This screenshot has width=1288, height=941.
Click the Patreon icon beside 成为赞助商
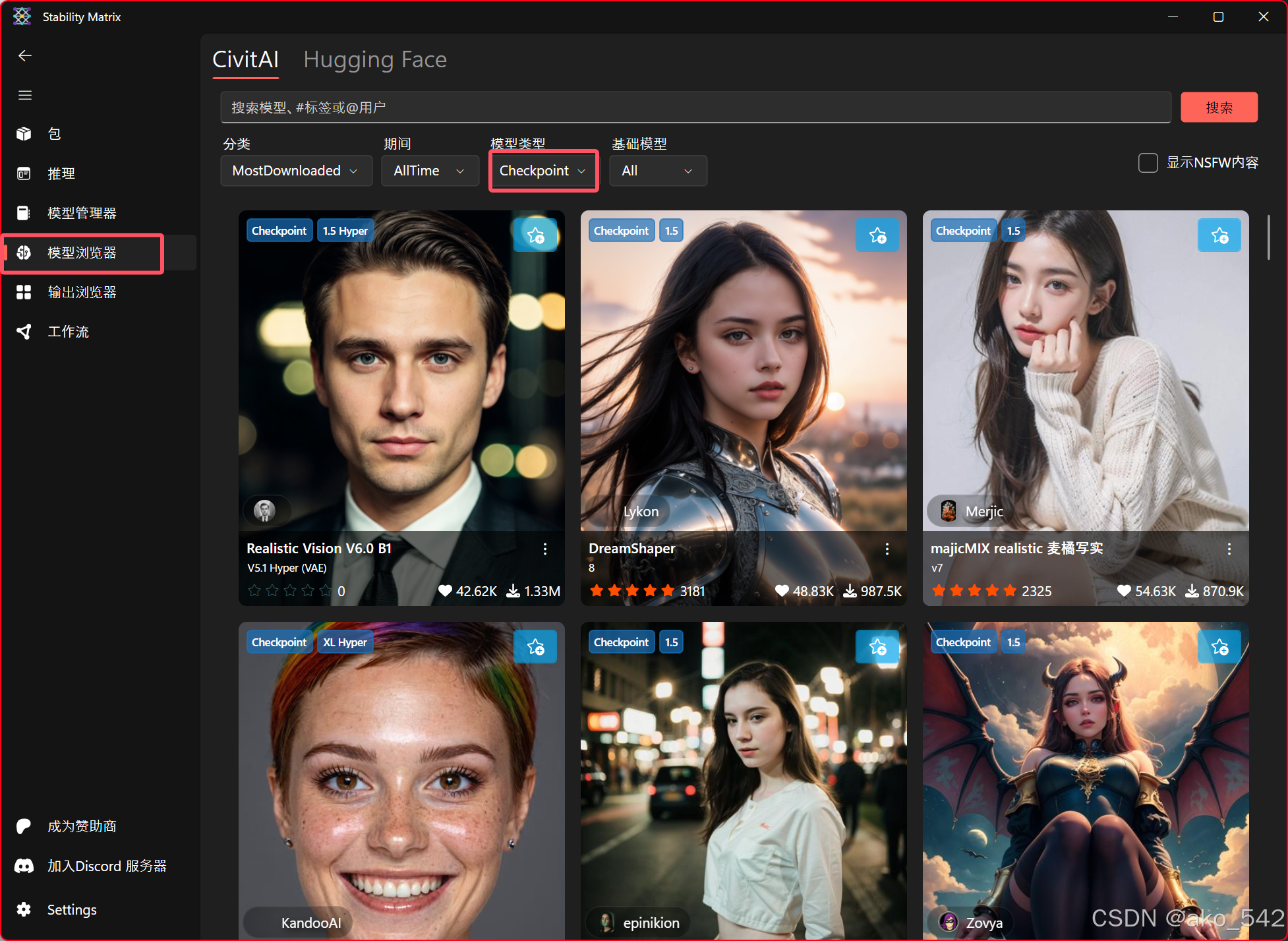coord(24,826)
